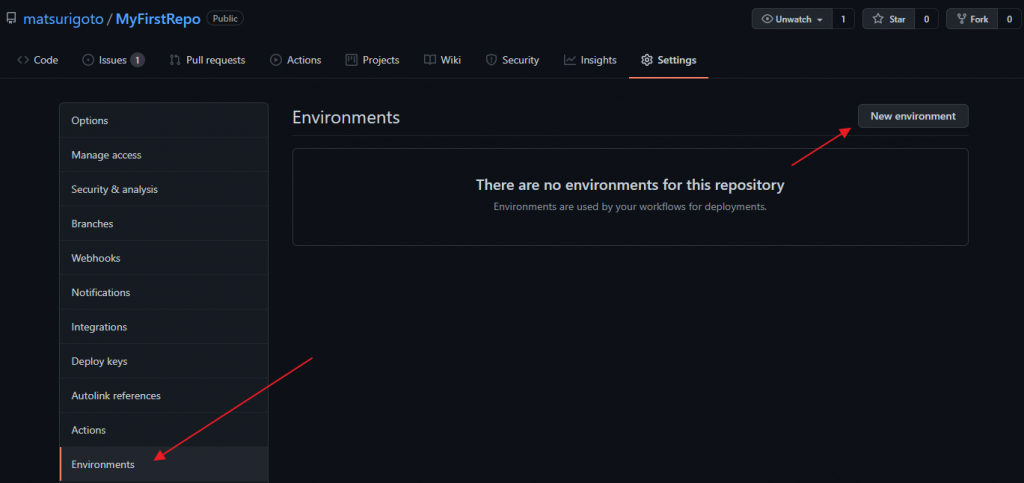Select the Settings tab

[x=669, y=61]
